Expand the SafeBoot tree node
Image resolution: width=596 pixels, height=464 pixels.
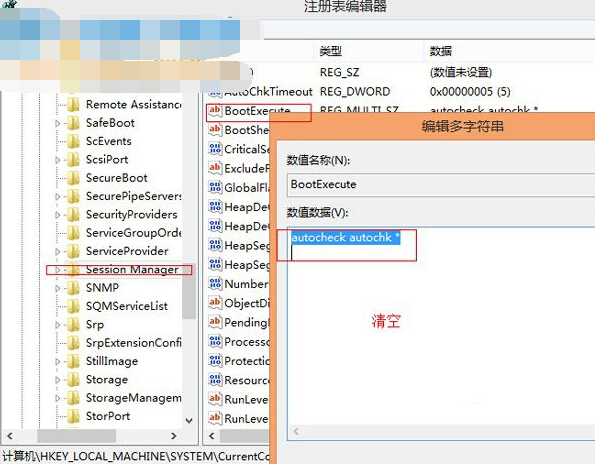coord(57,123)
